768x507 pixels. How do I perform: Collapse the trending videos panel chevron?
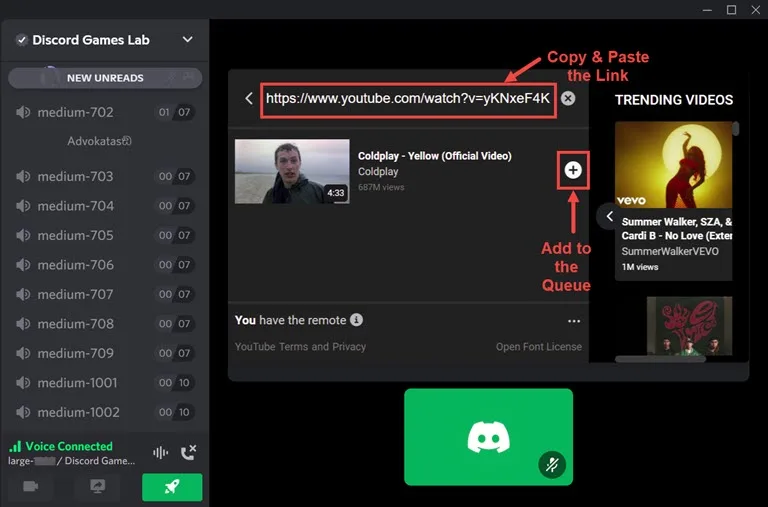(609, 216)
